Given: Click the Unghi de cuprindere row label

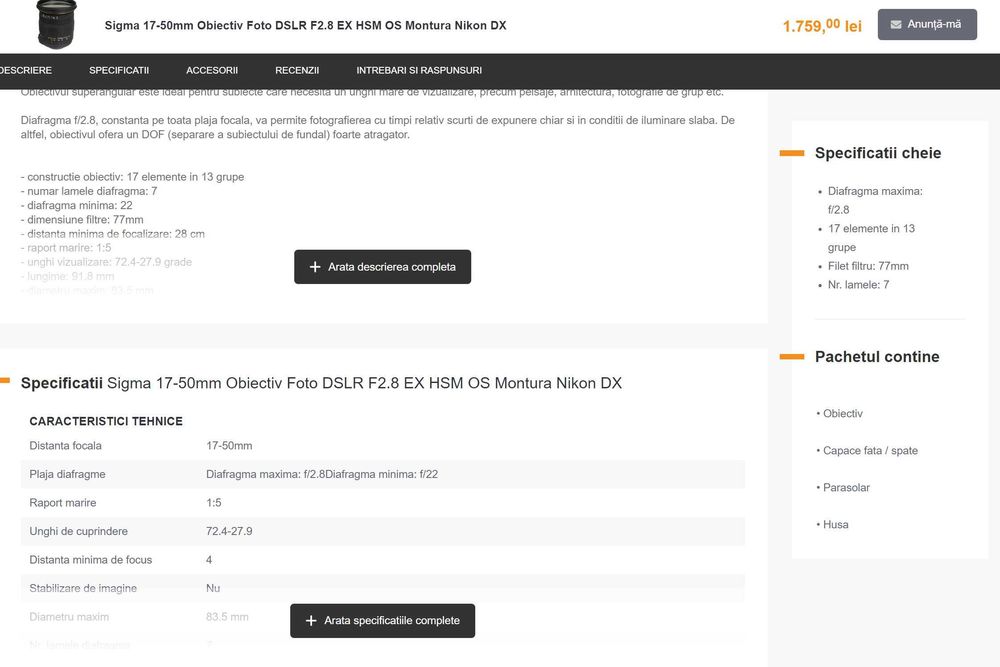Looking at the screenshot, I should pos(78,531).
